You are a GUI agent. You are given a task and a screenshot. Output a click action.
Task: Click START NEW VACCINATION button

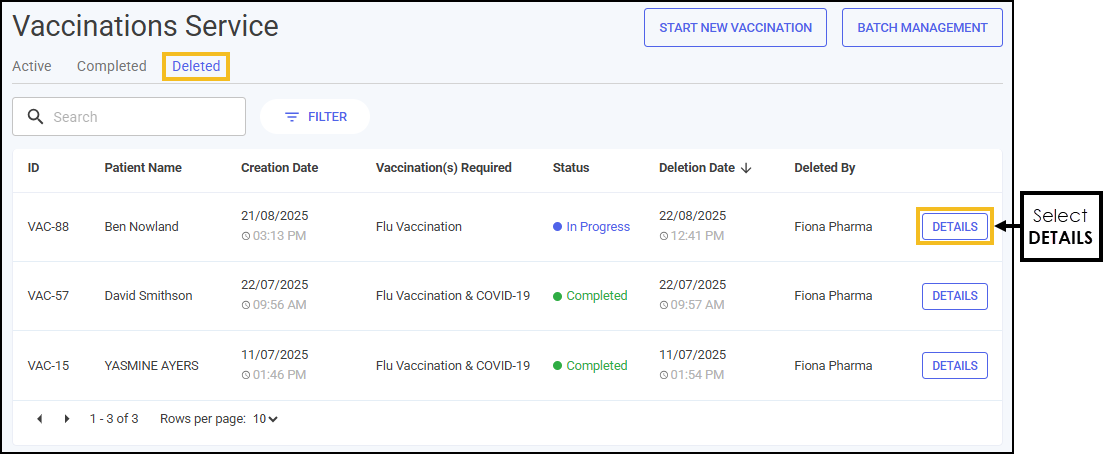[736, 28]
